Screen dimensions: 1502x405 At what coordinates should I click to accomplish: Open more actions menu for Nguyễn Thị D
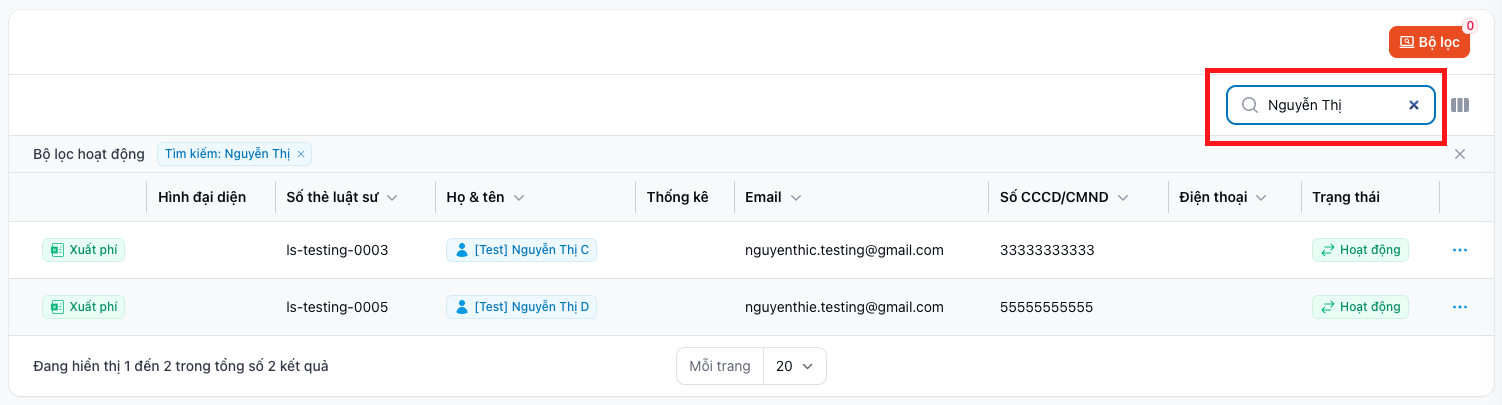(x=1459, y=307)
